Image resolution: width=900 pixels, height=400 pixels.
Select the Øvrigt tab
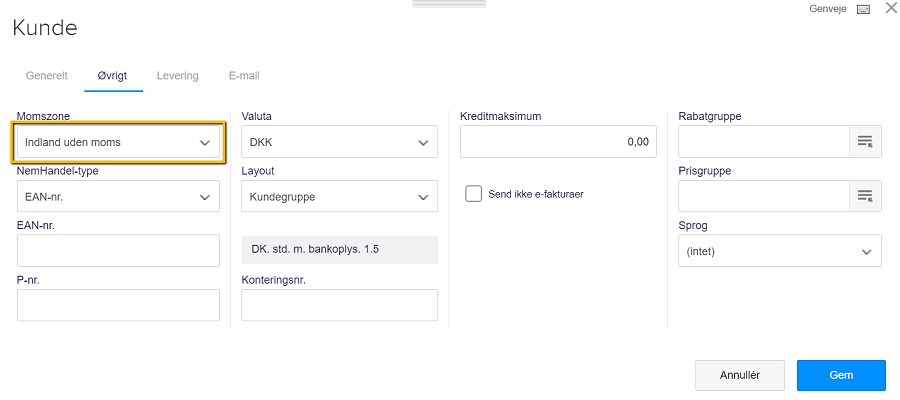[112, 76]
